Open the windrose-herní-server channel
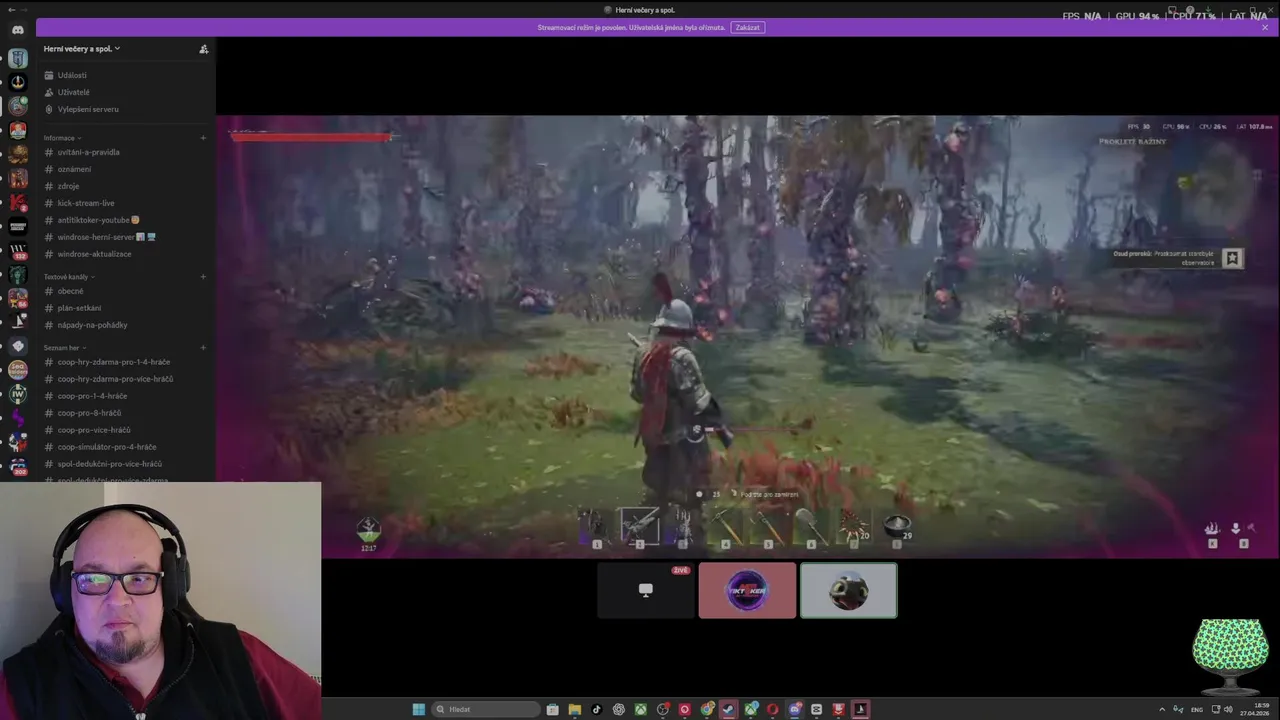Viewport: 1280px width, 720px height. (x=125, y=237)
